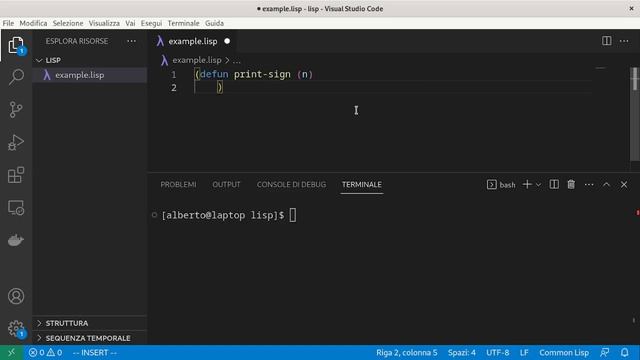
Task: Switch to the PROBLEMI tab
Action: pyautogui.click(x=178, y=184)
